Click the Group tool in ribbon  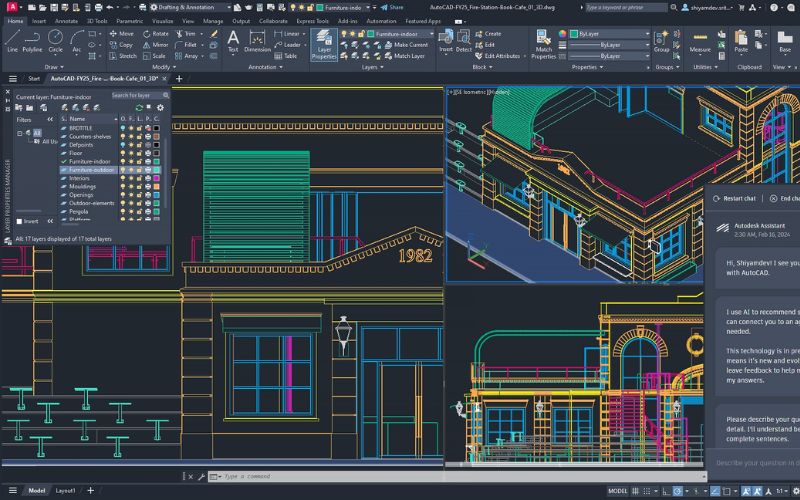click(x=661, y=40)
